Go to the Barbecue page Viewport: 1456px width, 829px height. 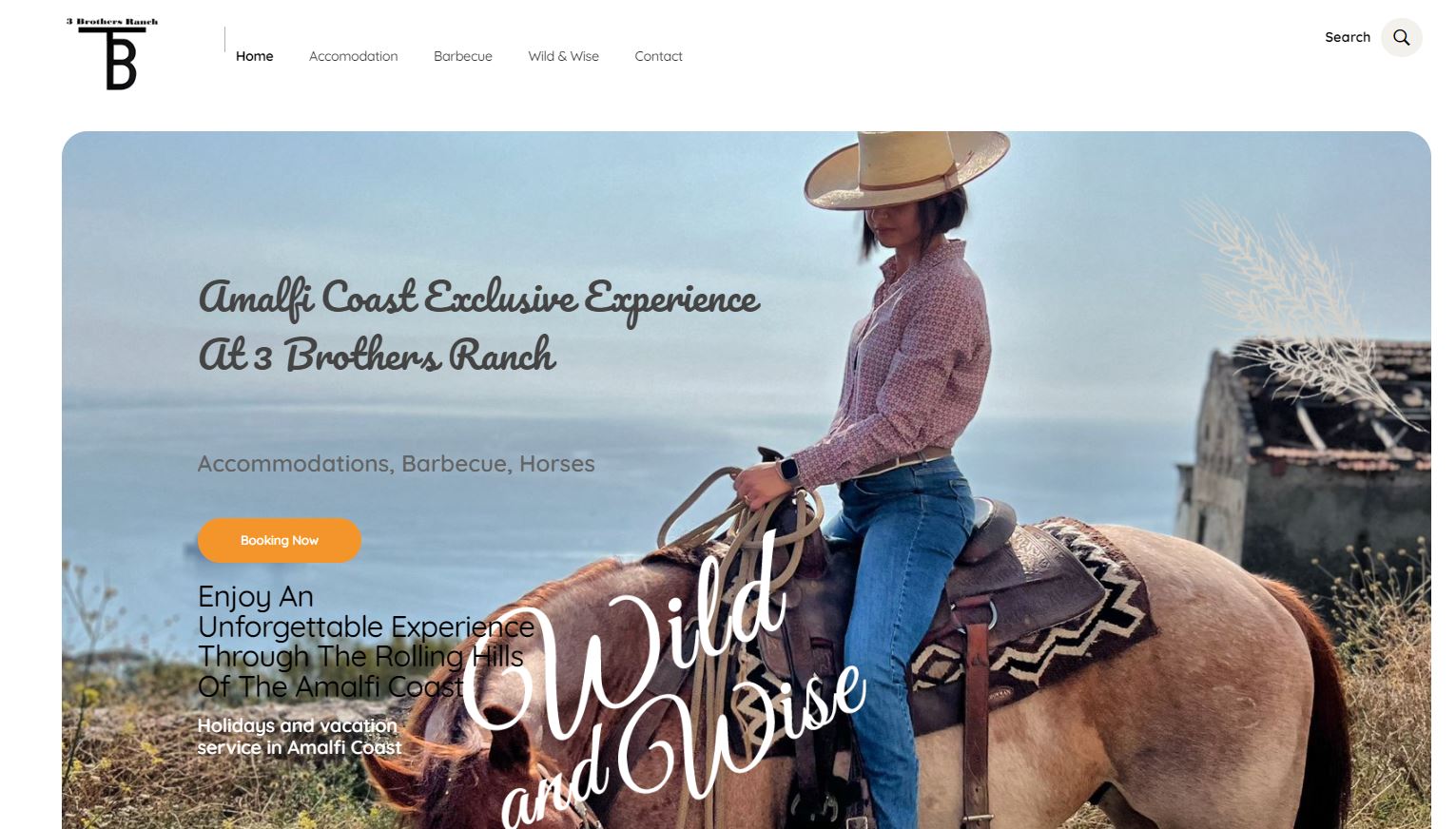463,56
